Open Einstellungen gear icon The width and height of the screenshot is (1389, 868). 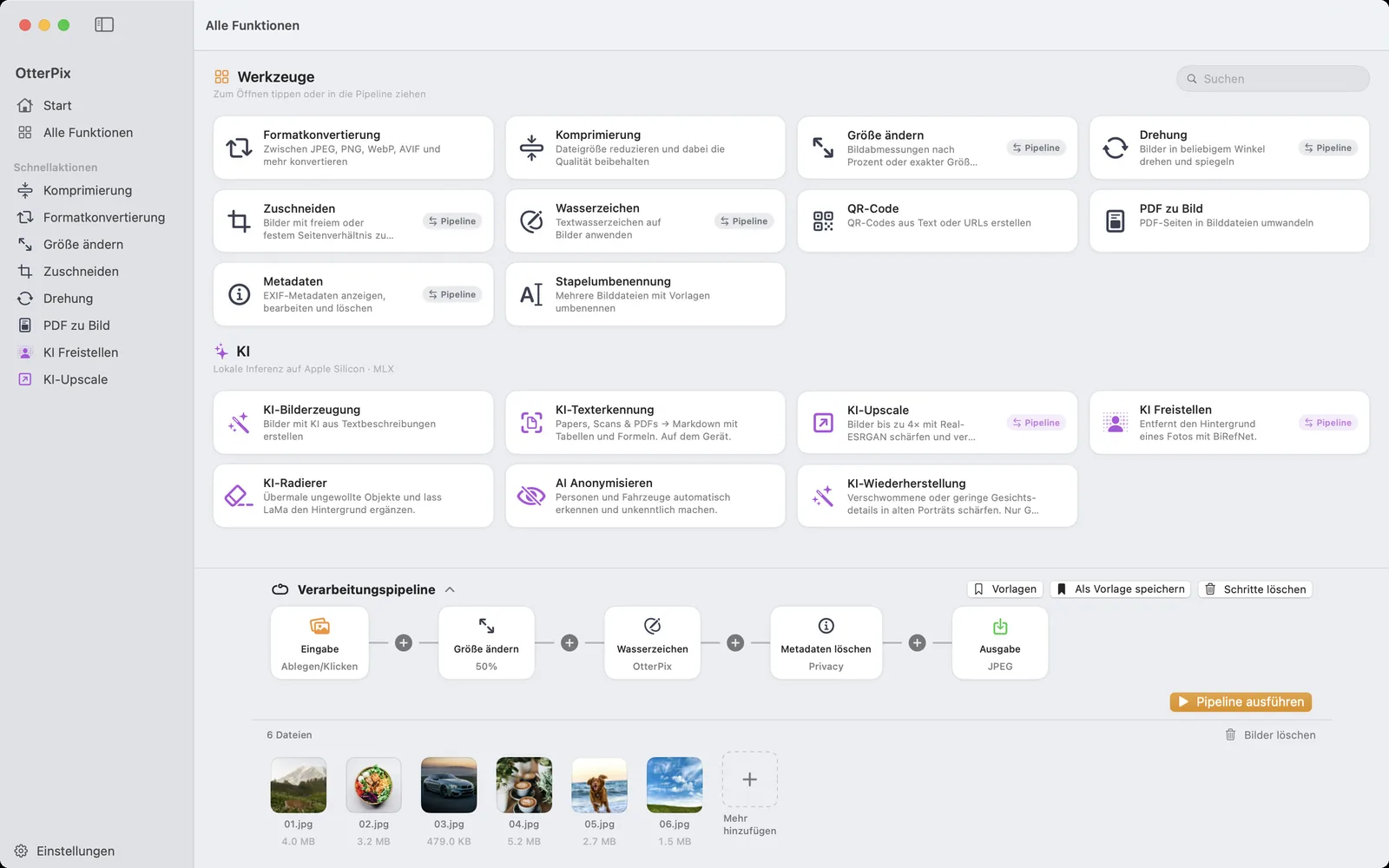click(x=21, y=851)
